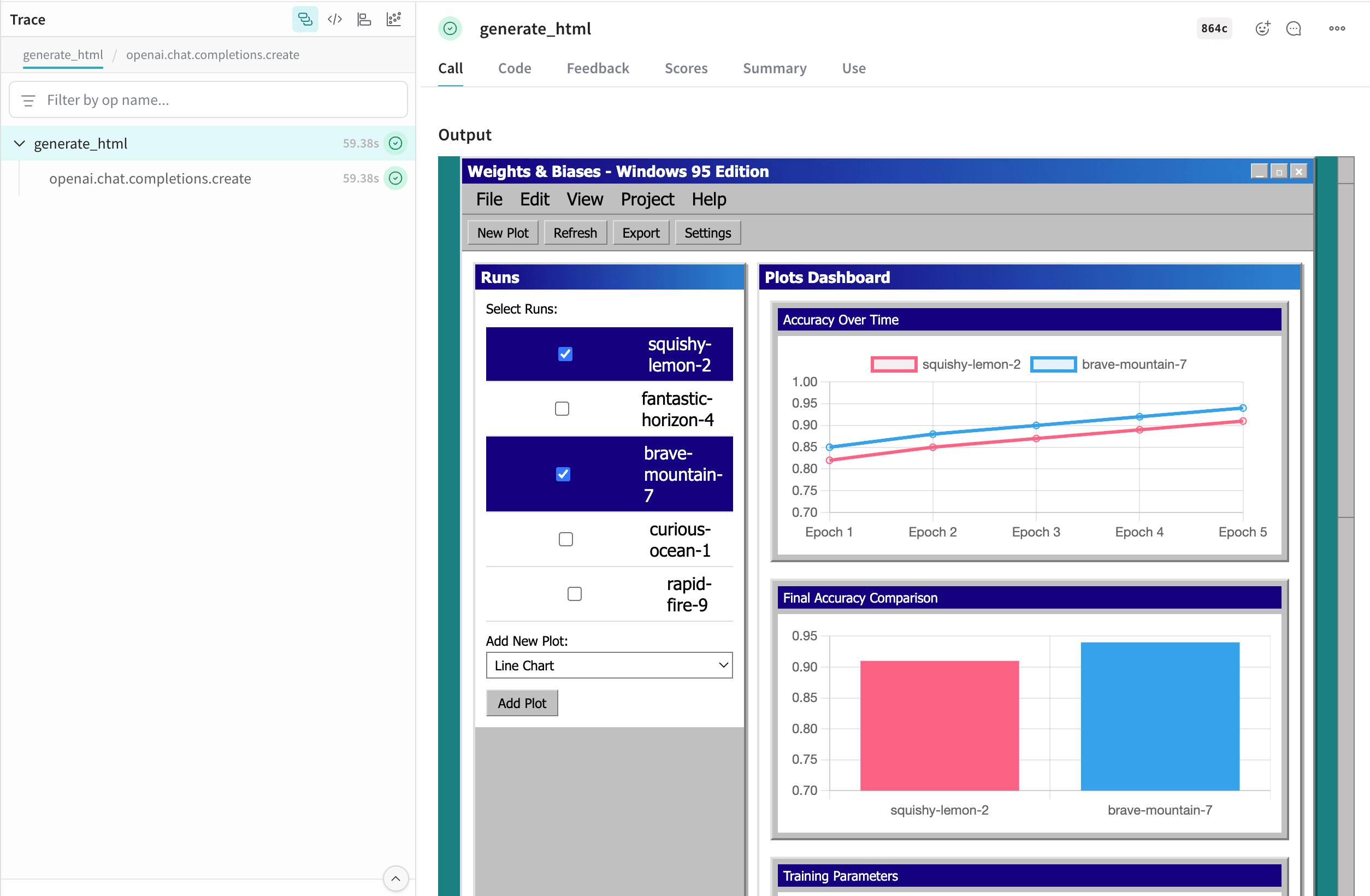
Task: Click the output pane vertical scrollbar thumb
Action: click(x=1346, y=350)
